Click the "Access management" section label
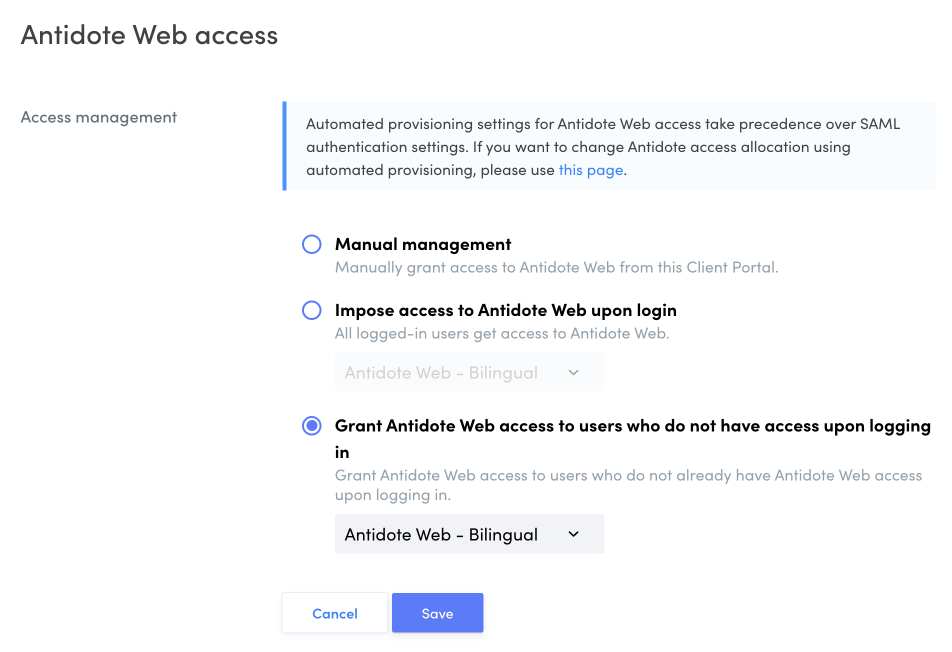 pos(99,117)
